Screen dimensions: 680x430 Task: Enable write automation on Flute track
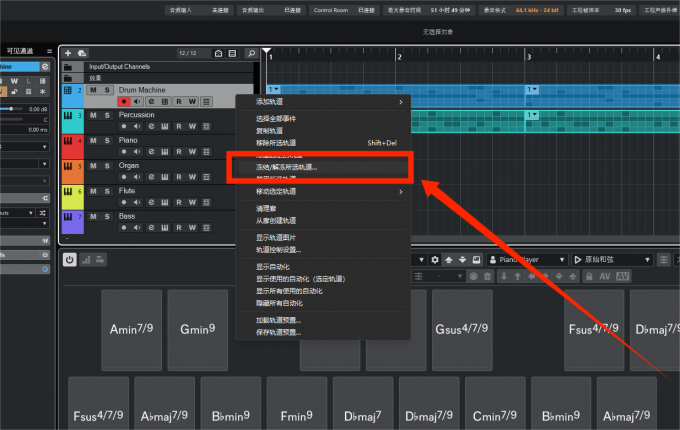point(192,202)
